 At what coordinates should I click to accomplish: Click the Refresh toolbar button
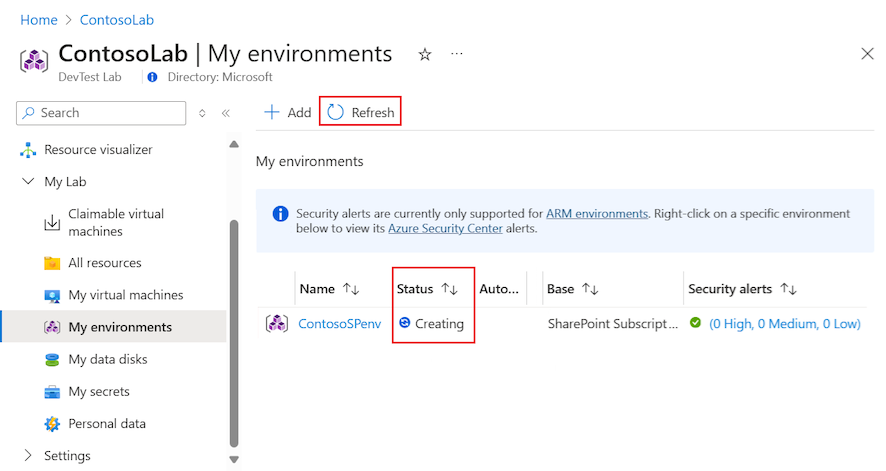click(361, 112)
